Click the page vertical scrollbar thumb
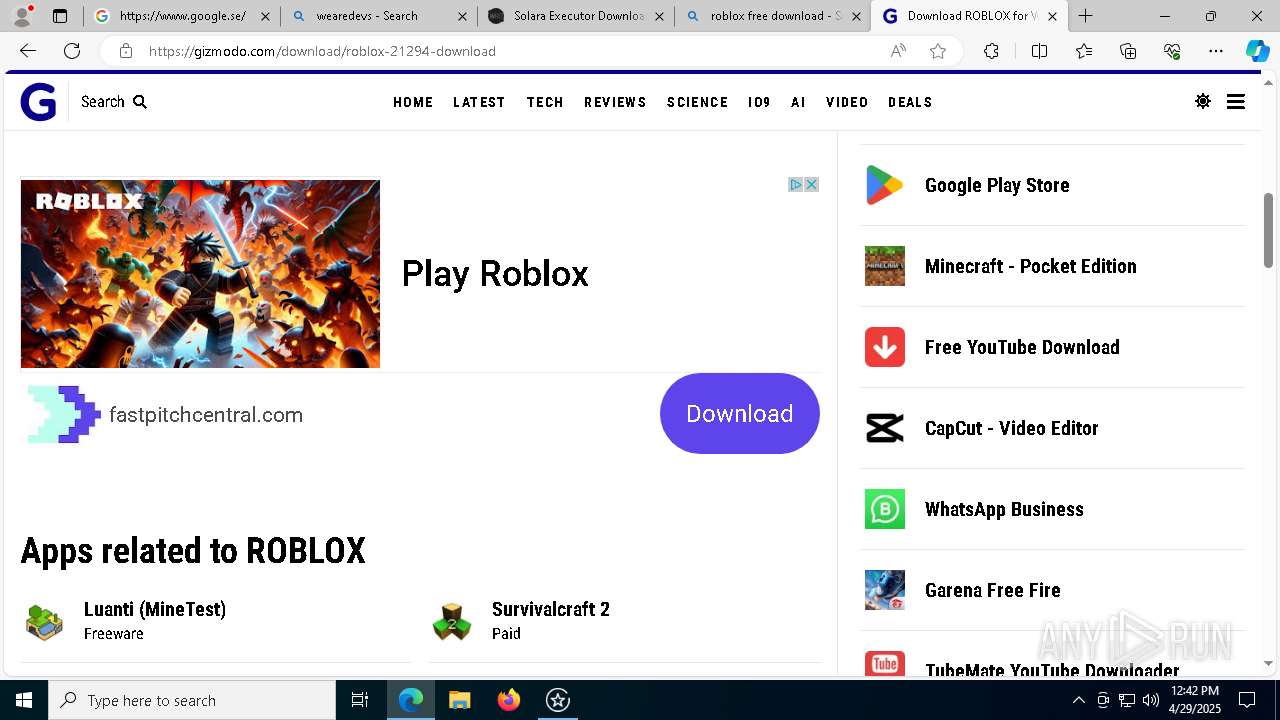Image resolution: width=1280 pixels, height=720 pixels. [x=1268, y=230]
